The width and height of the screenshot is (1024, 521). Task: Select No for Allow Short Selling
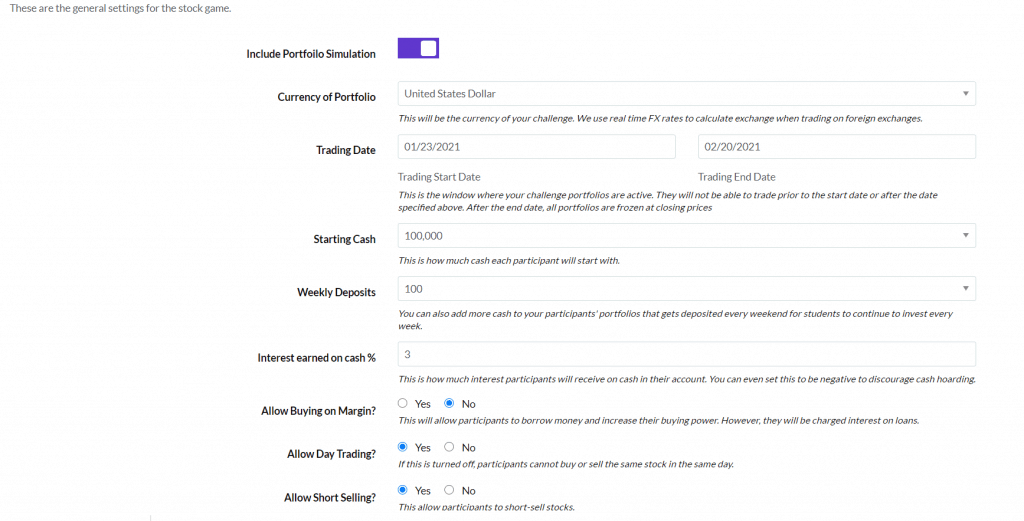449,490
